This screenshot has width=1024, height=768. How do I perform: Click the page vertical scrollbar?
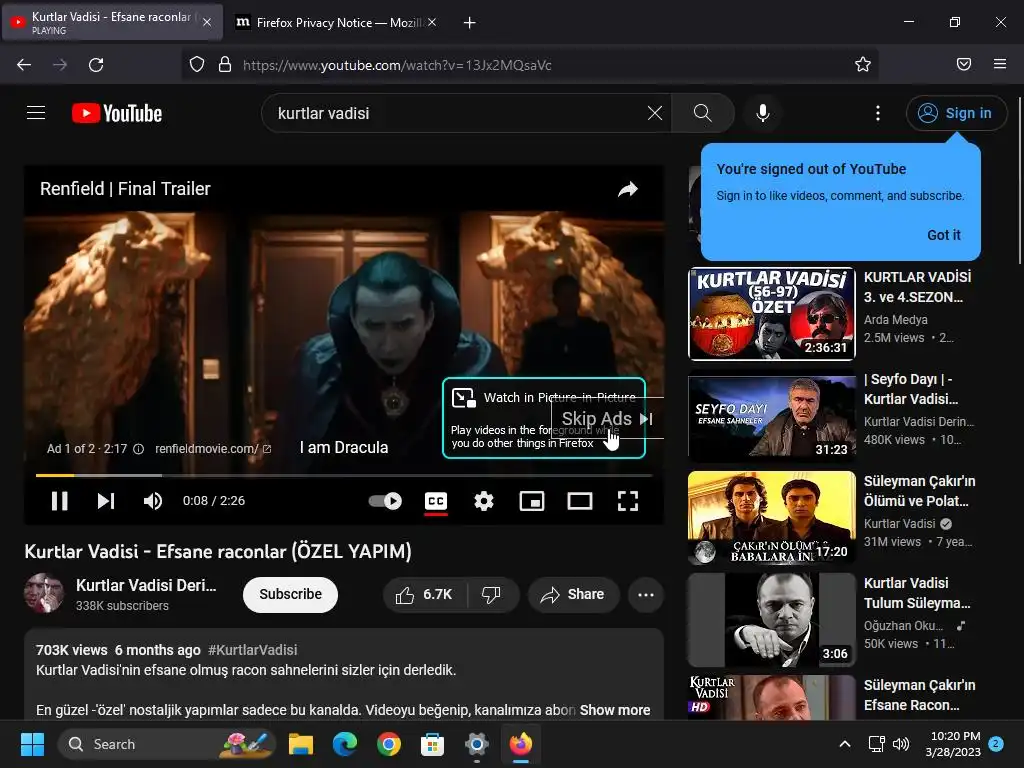(1019, 181)
